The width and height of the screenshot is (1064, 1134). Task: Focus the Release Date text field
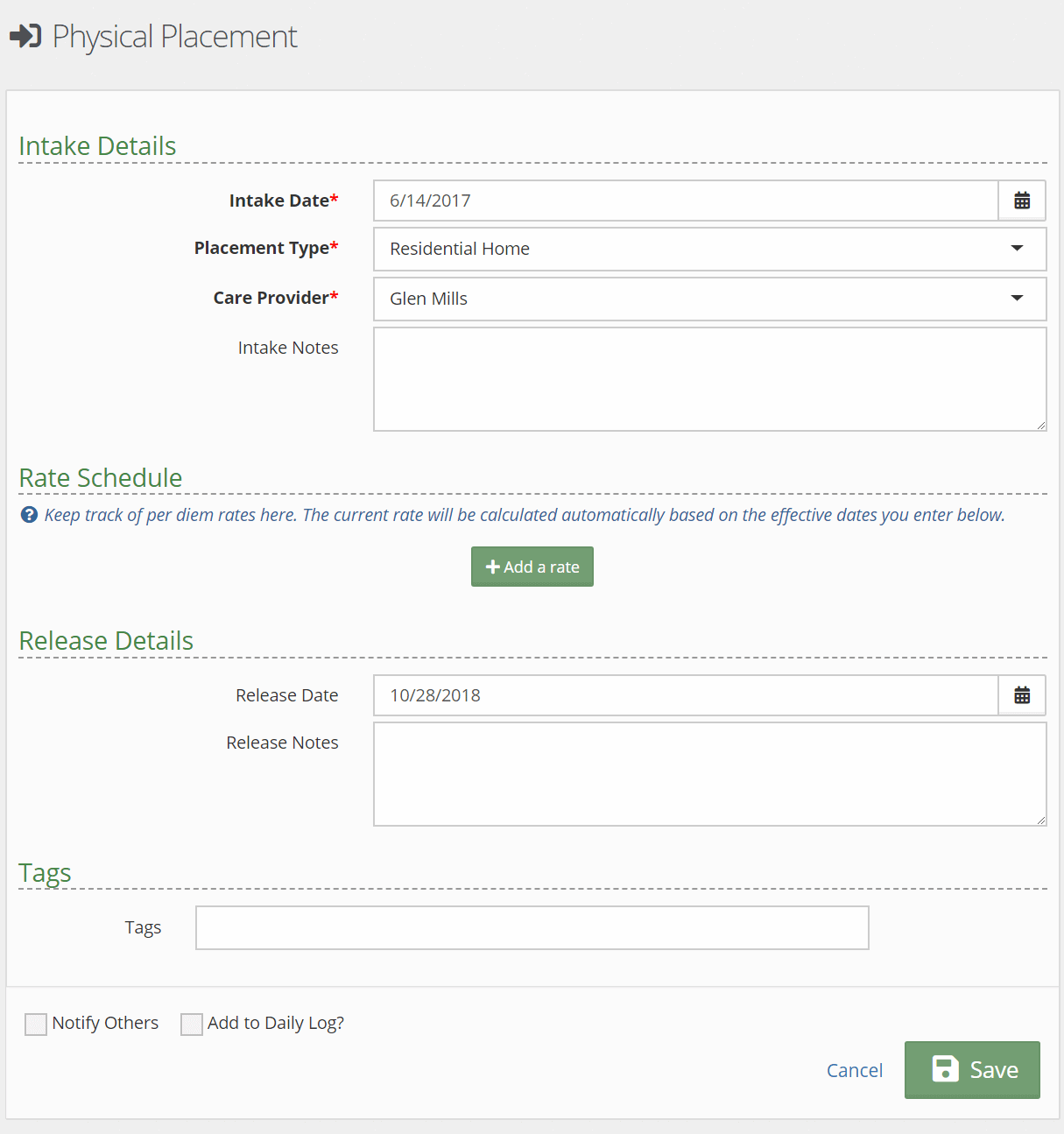pyautogui.click(x=685, y=695)
